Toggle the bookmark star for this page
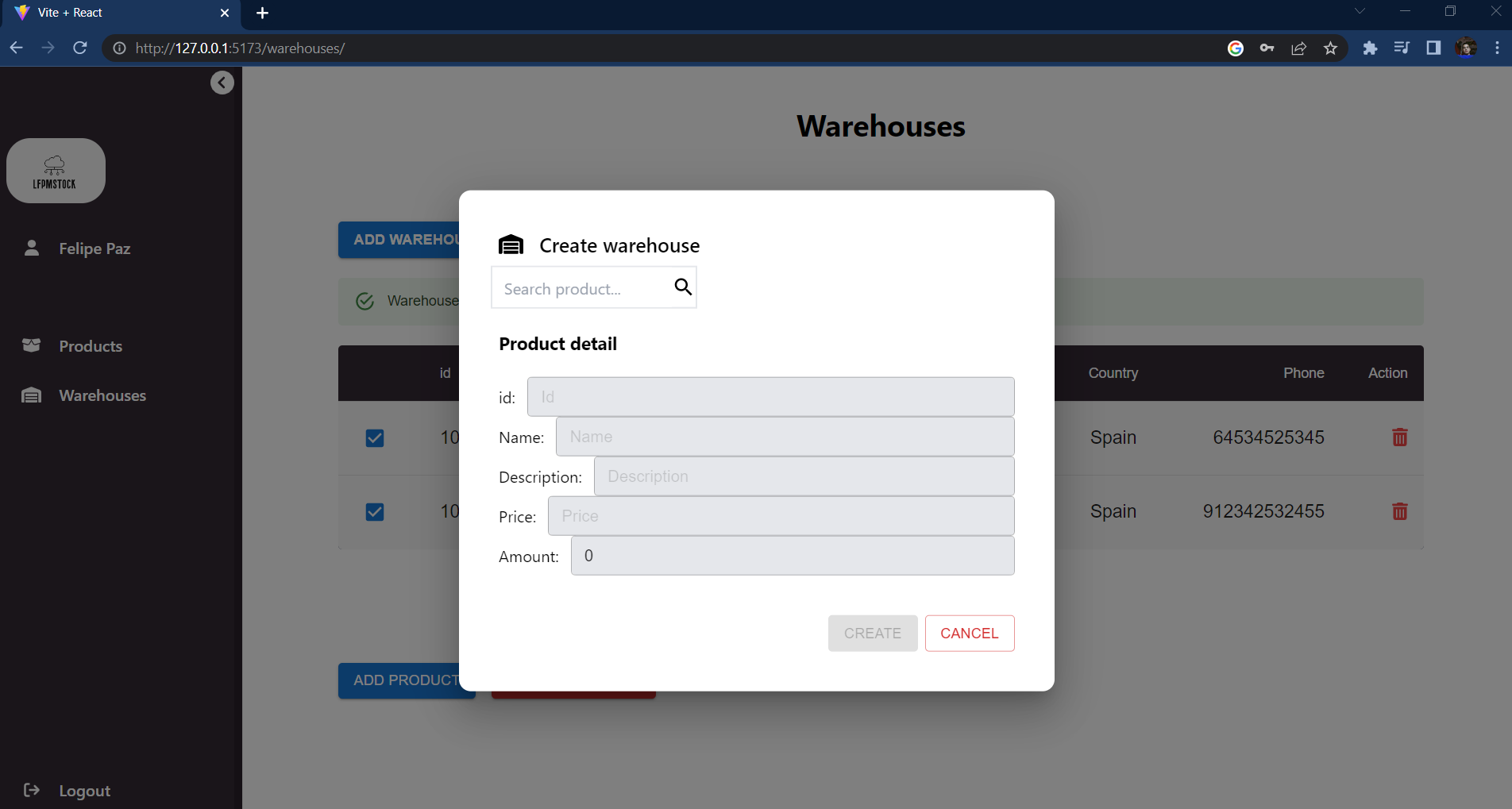Screen dimensions: 1512x809 pos(1330,48)
